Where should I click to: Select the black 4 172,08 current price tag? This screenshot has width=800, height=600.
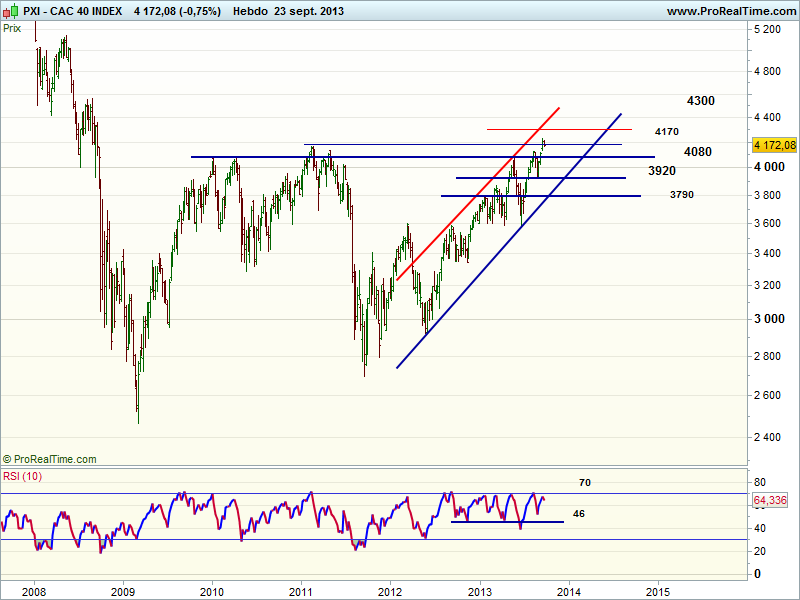pyautogui.click(x=773, y=145)
